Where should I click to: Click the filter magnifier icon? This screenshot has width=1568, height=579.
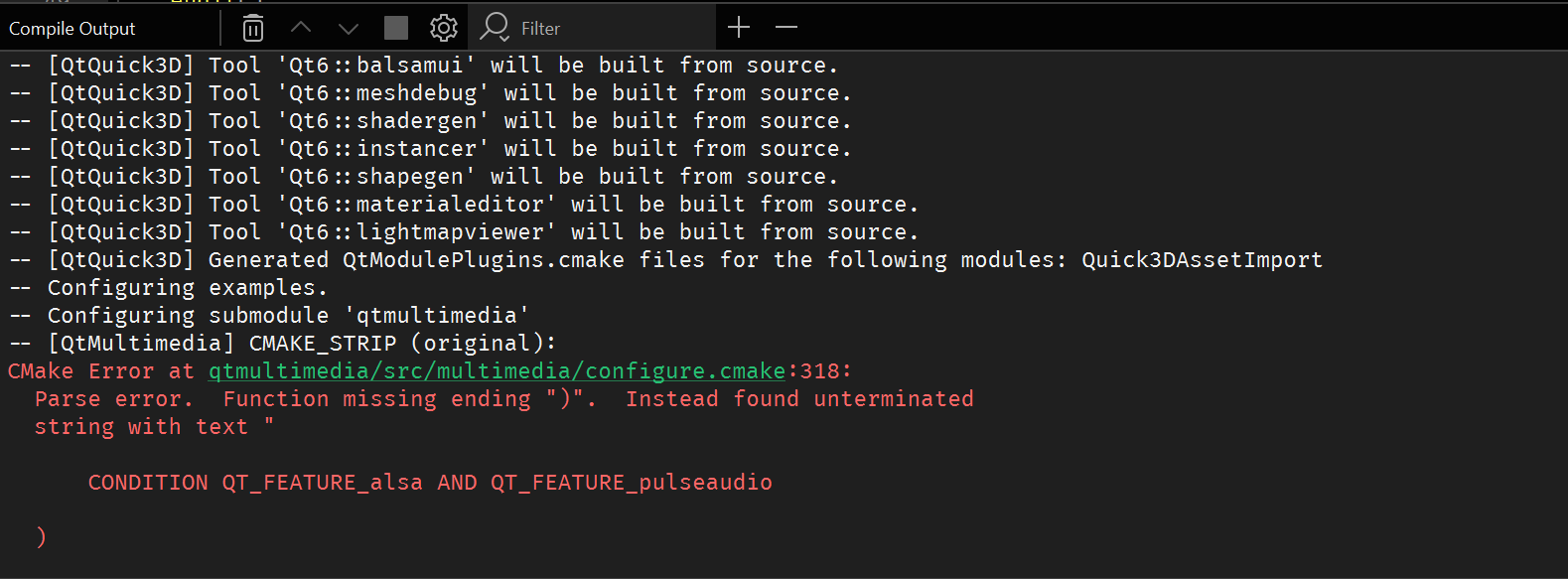(x=495, y=27)
